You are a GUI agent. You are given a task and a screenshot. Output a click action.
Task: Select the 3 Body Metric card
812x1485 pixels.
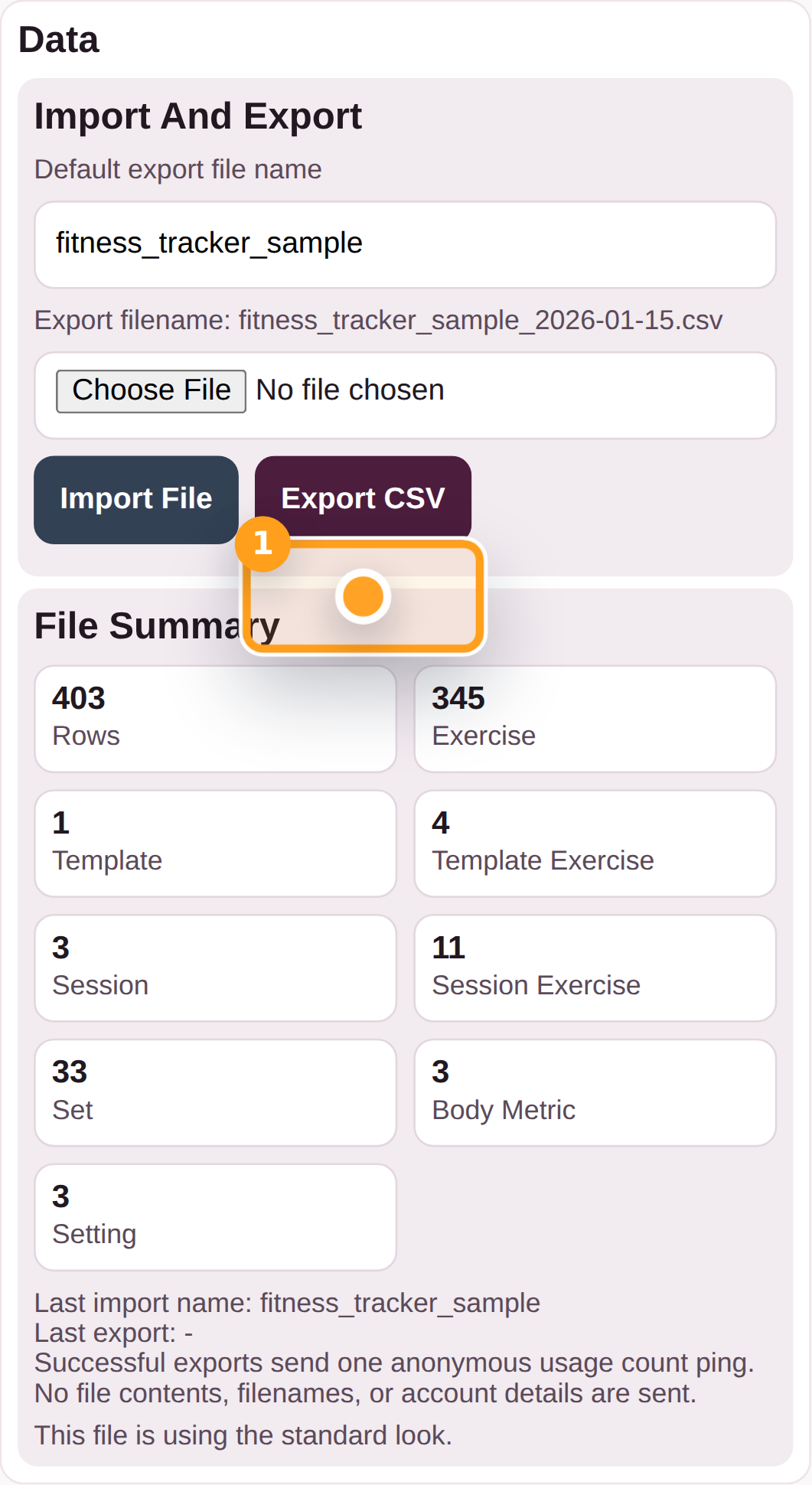point(595,1092)
